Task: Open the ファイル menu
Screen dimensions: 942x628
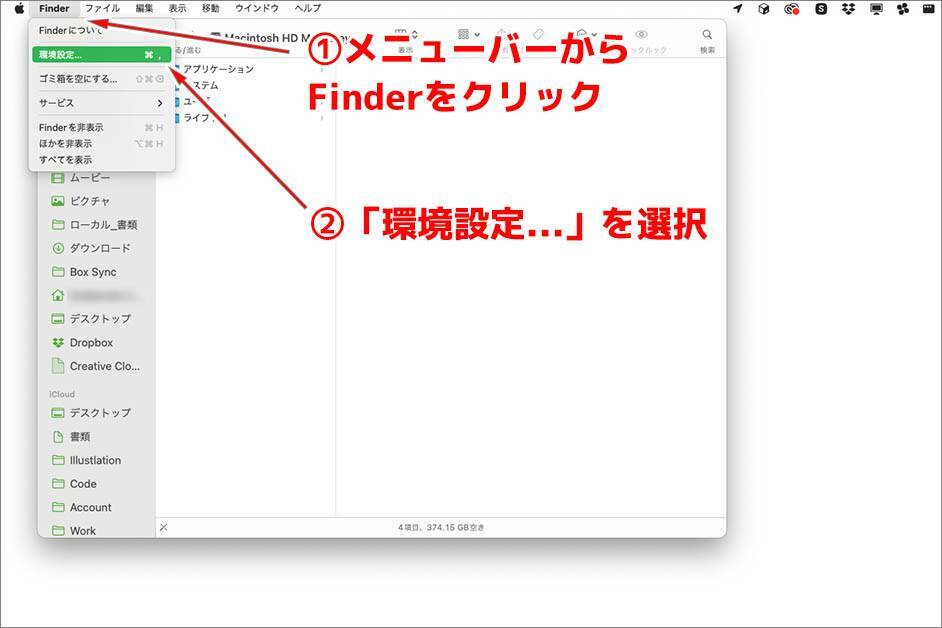Action: [x=102, y=8]
